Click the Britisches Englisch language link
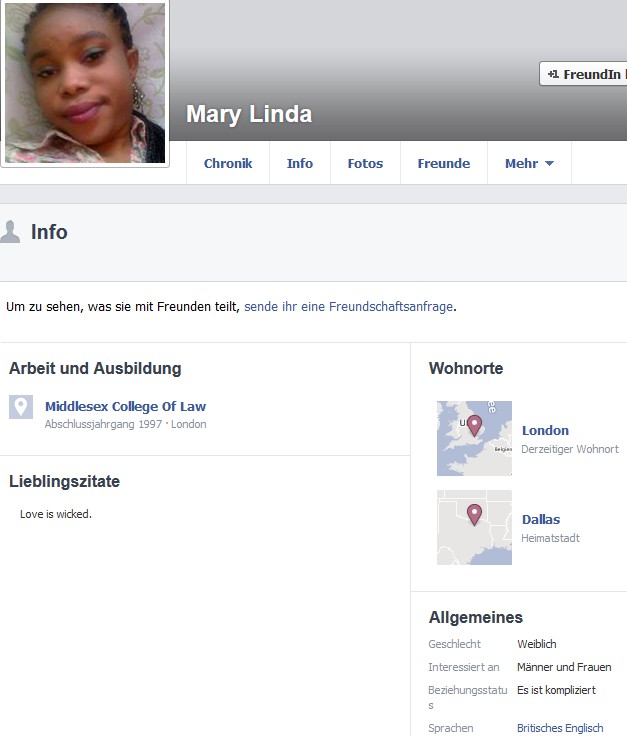 [560, 728]
